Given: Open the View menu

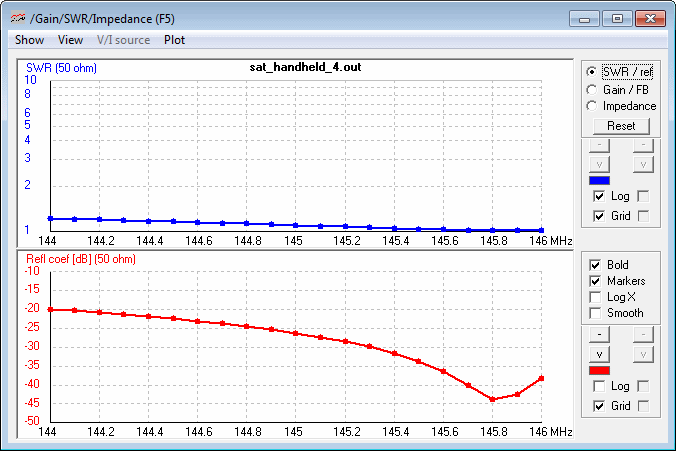Looking at the screenshot, I should click(x=70, y=40).
